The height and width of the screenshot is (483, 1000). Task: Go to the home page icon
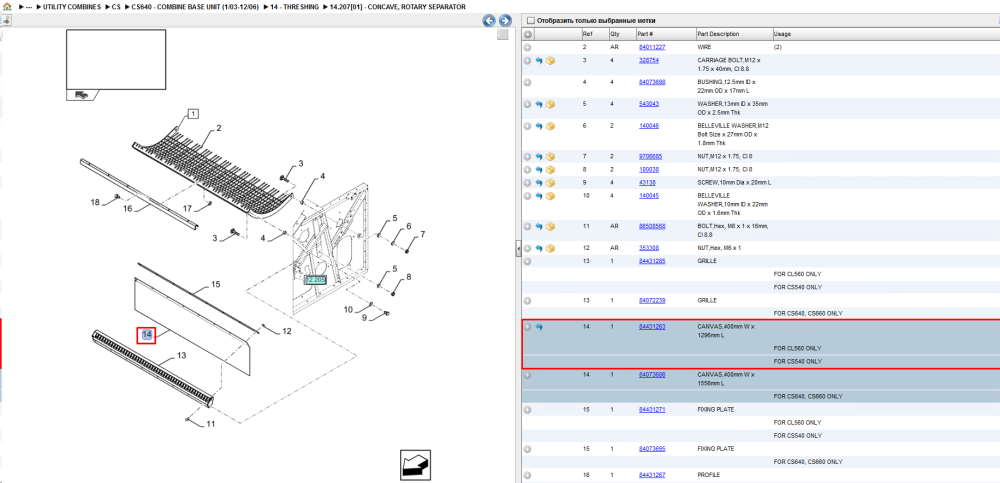[x=7, y=6]
